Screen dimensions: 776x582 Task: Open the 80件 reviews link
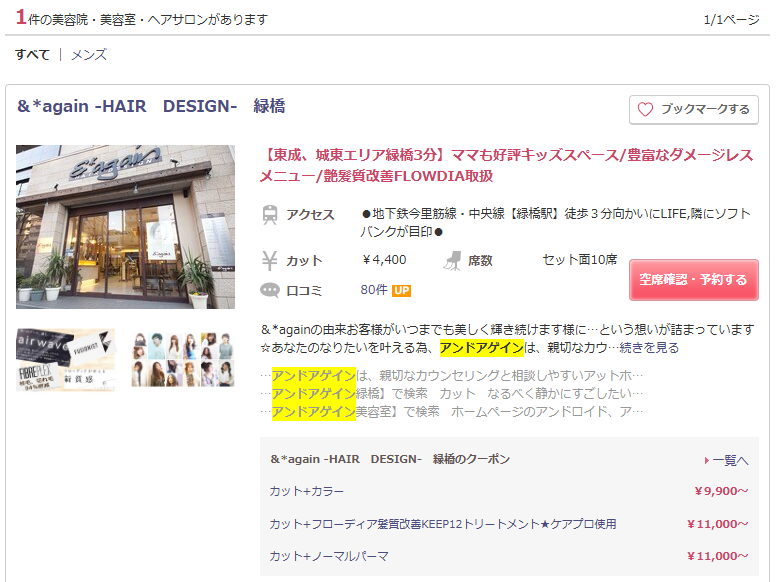[x=373, y=291]
